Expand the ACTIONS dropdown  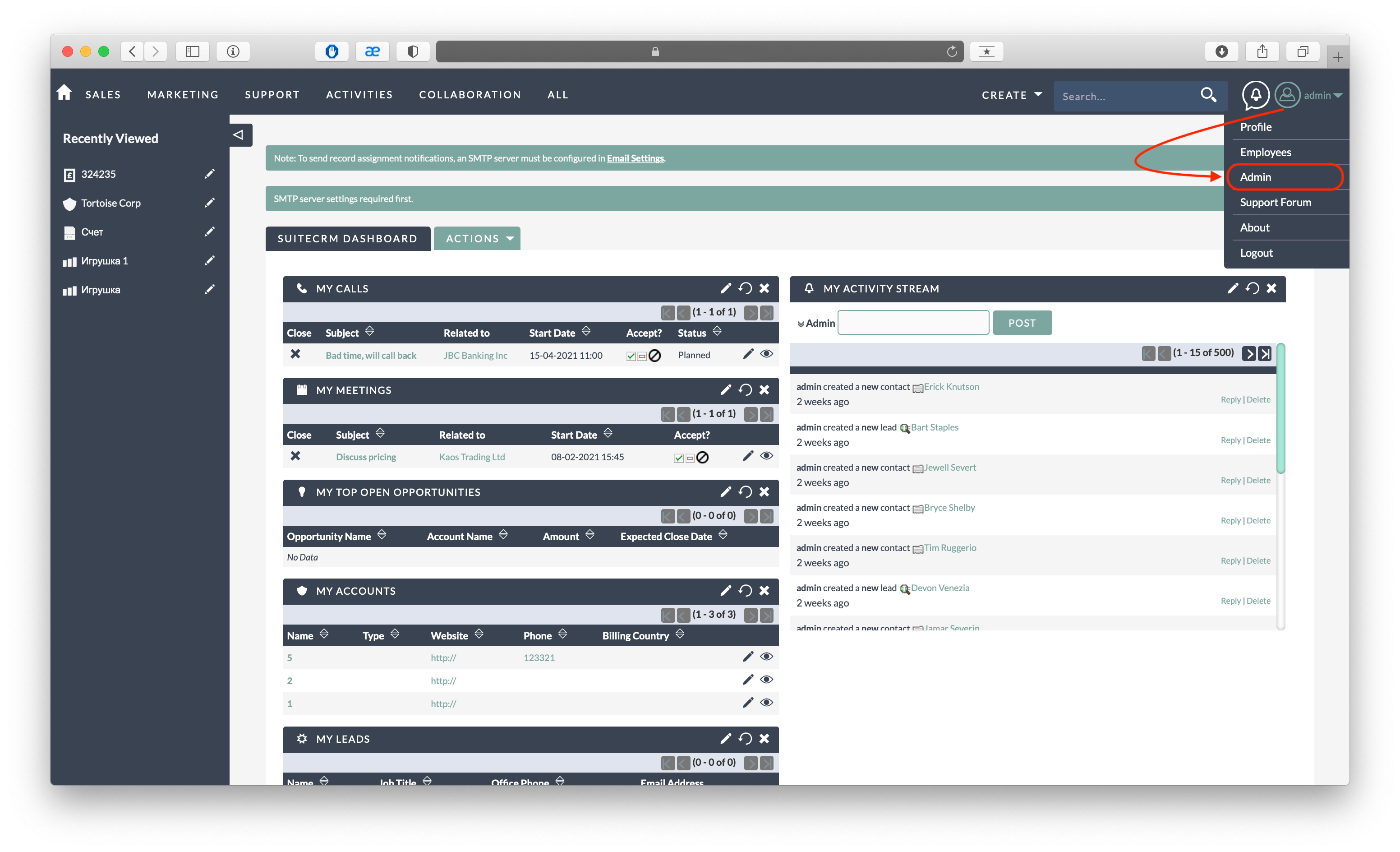(477, 238)
